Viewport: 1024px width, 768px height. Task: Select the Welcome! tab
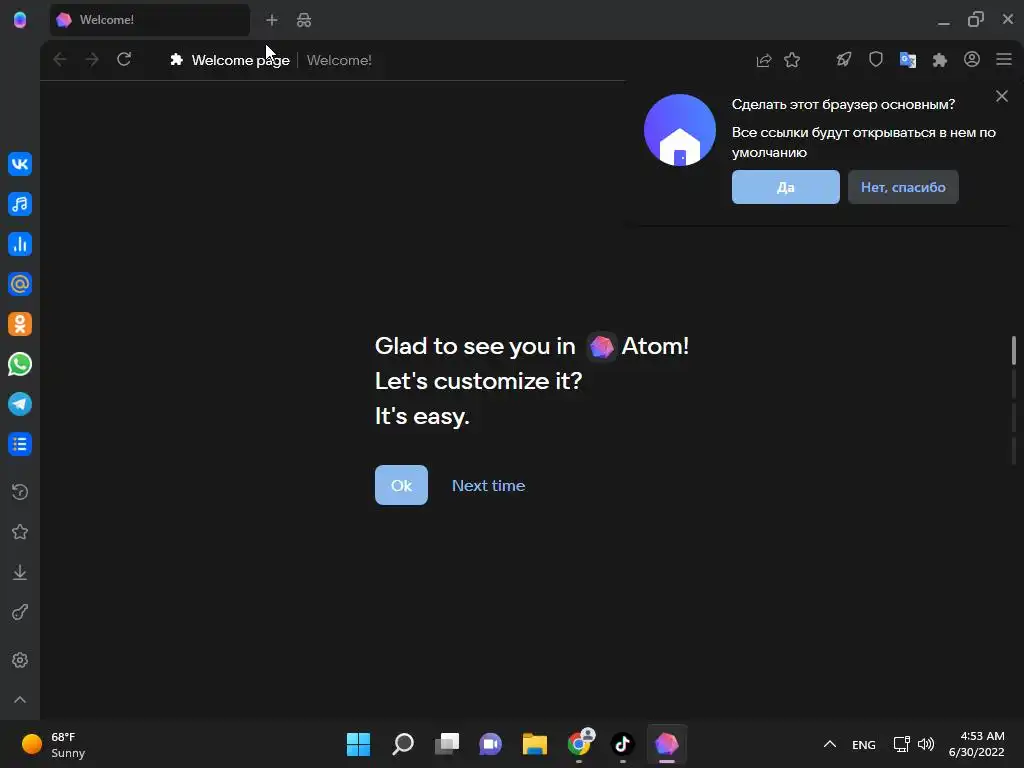[x=150, y=20]
